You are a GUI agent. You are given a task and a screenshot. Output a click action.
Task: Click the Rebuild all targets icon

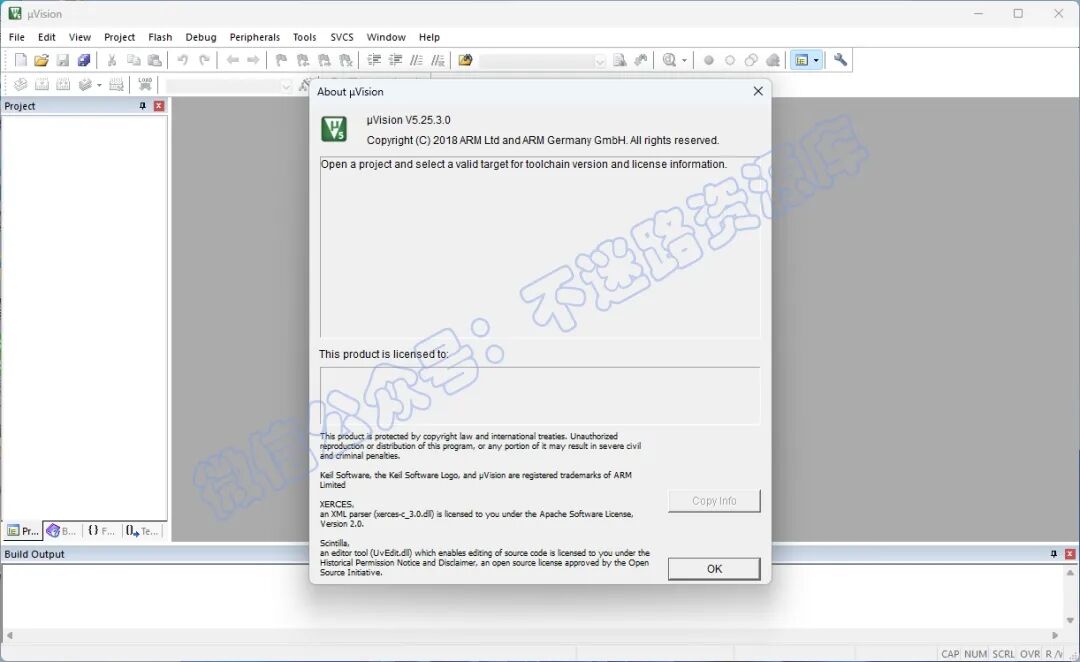pos(63,85)
